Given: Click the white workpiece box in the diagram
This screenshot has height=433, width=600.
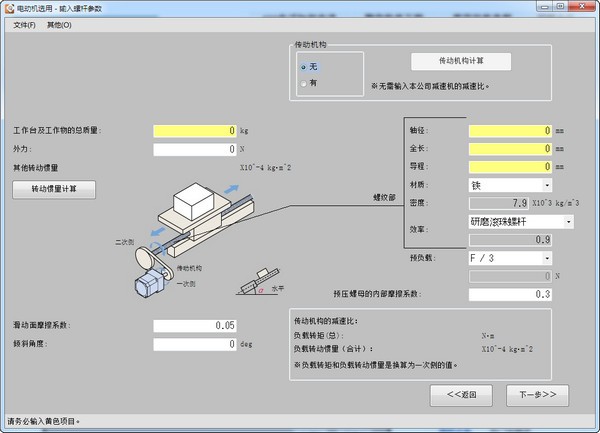Looking at the screenshot, I should (193, 201).
